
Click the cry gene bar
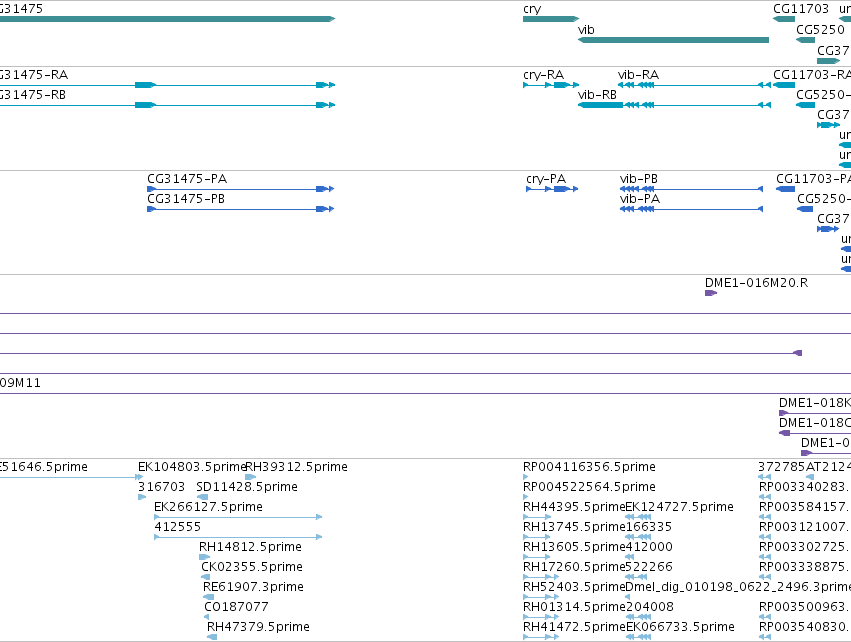point(550,19)
